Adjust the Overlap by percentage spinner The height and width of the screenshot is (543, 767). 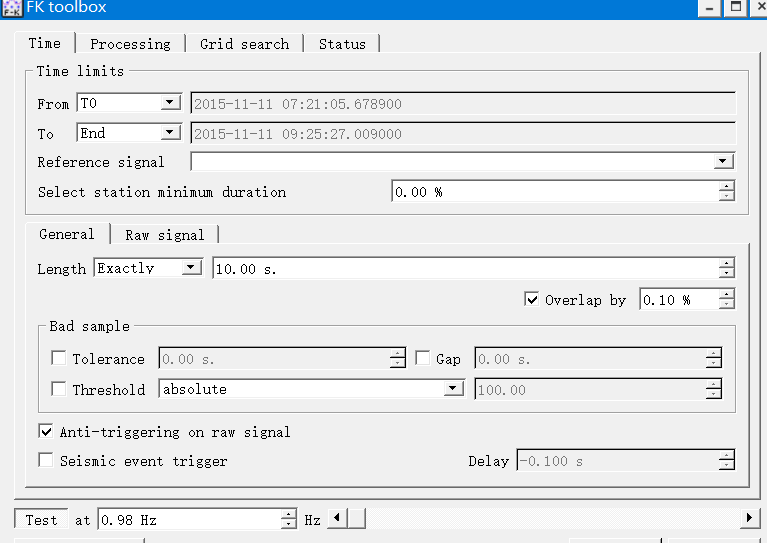tap(727, 300)
